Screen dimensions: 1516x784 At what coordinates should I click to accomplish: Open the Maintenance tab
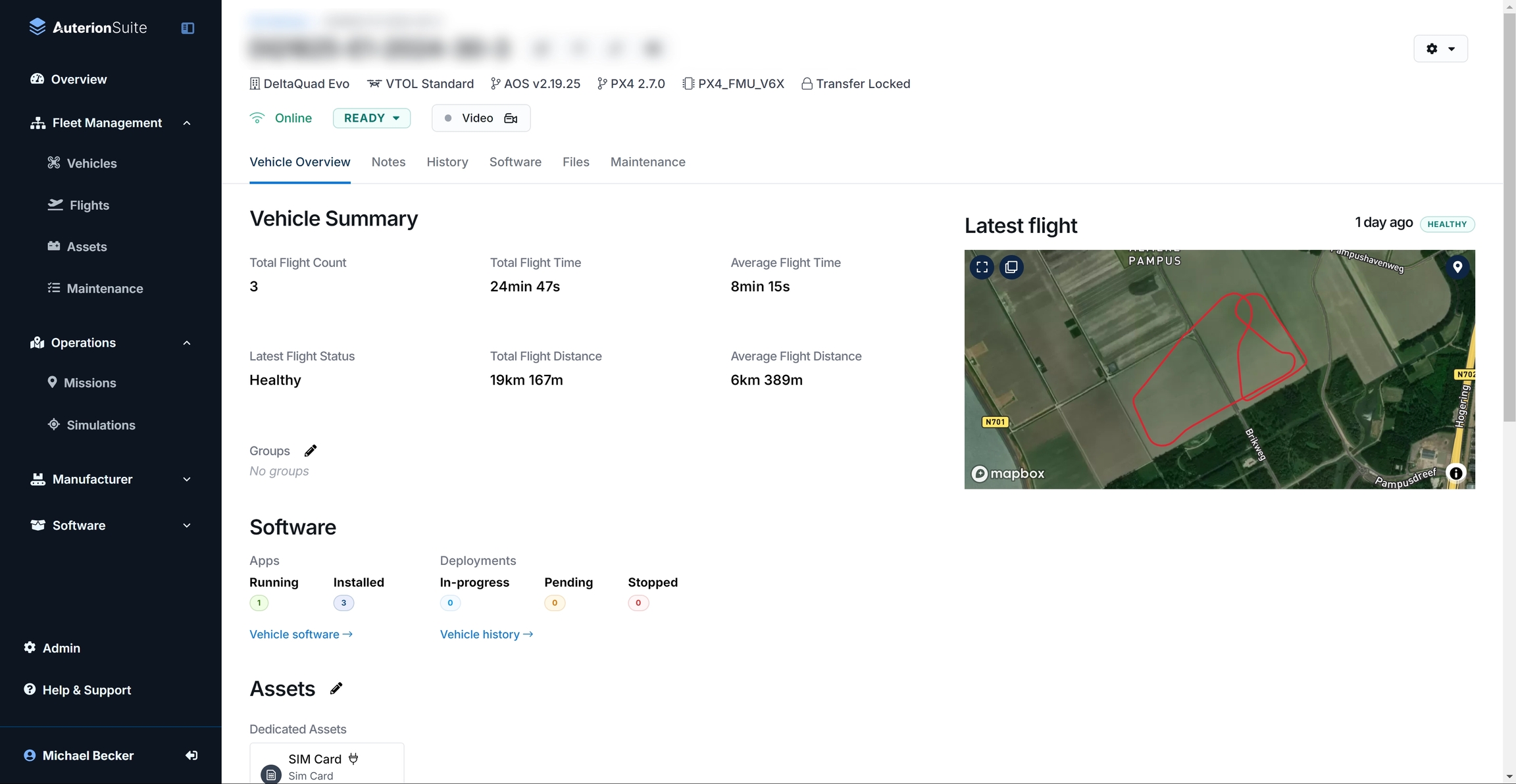[x=647, y=162]
